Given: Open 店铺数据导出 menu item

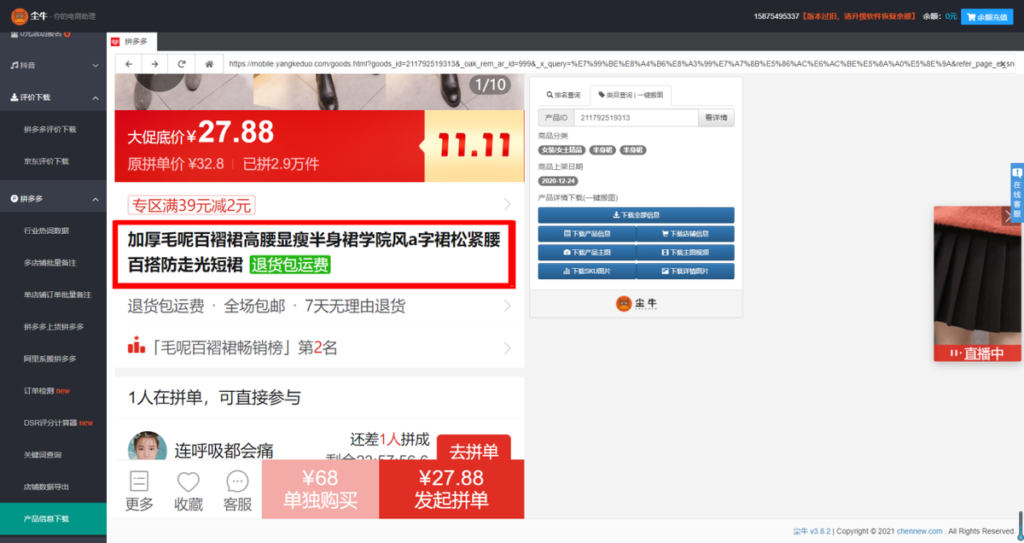Looking at the screenshot, I should (x=46, y=487).
